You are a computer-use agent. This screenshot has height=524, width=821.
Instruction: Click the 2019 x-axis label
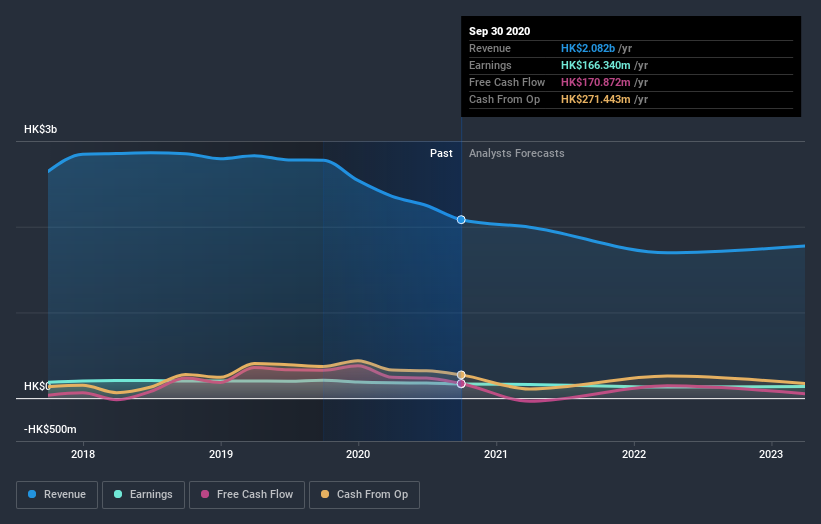point(221,454)
